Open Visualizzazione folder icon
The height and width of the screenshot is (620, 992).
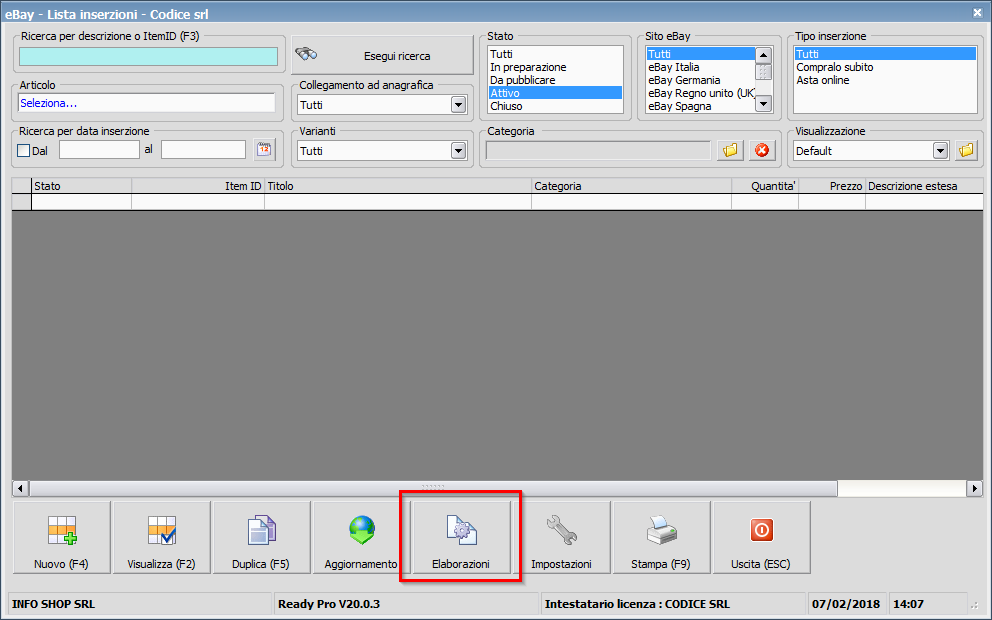click(x=966, y=151)
